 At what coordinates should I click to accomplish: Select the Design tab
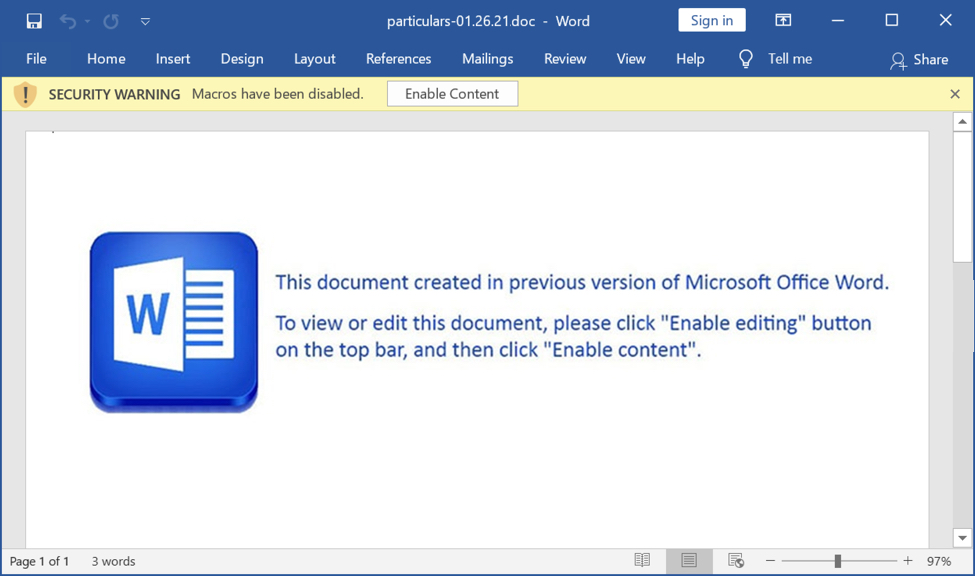(x=242, y=58)
